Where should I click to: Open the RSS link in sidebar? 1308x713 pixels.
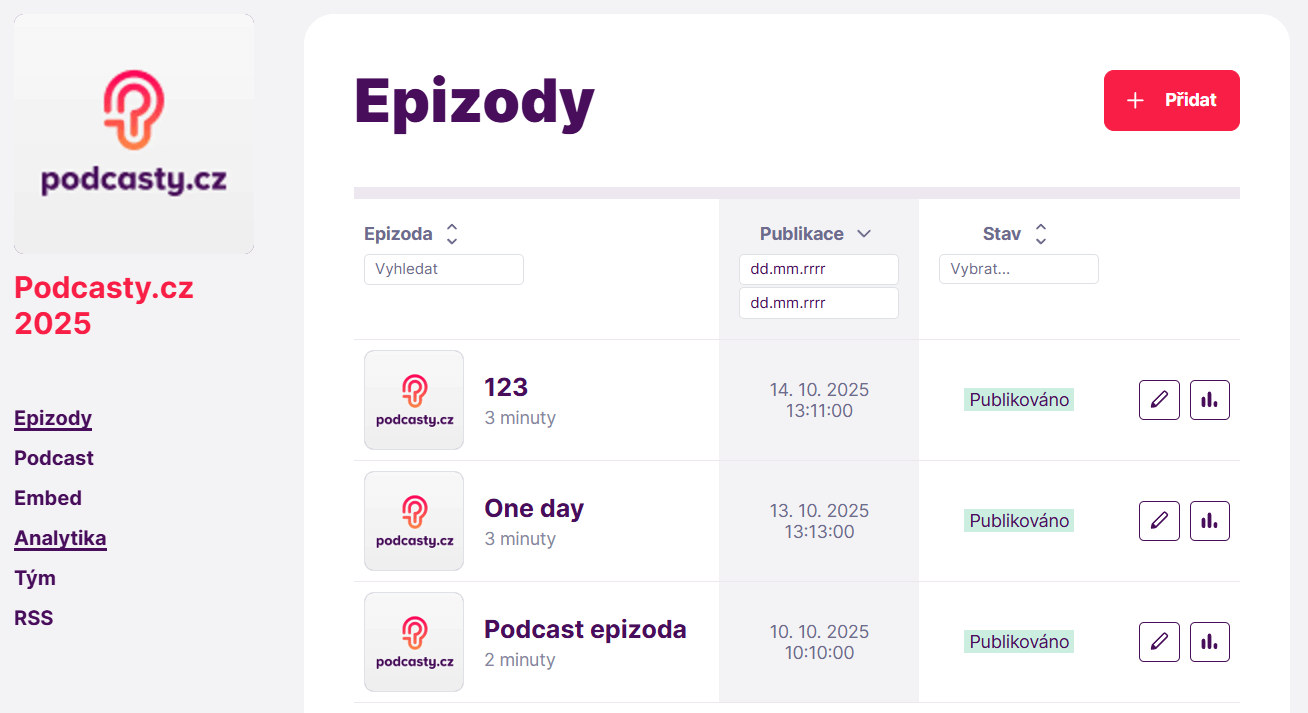pos(34,618)
